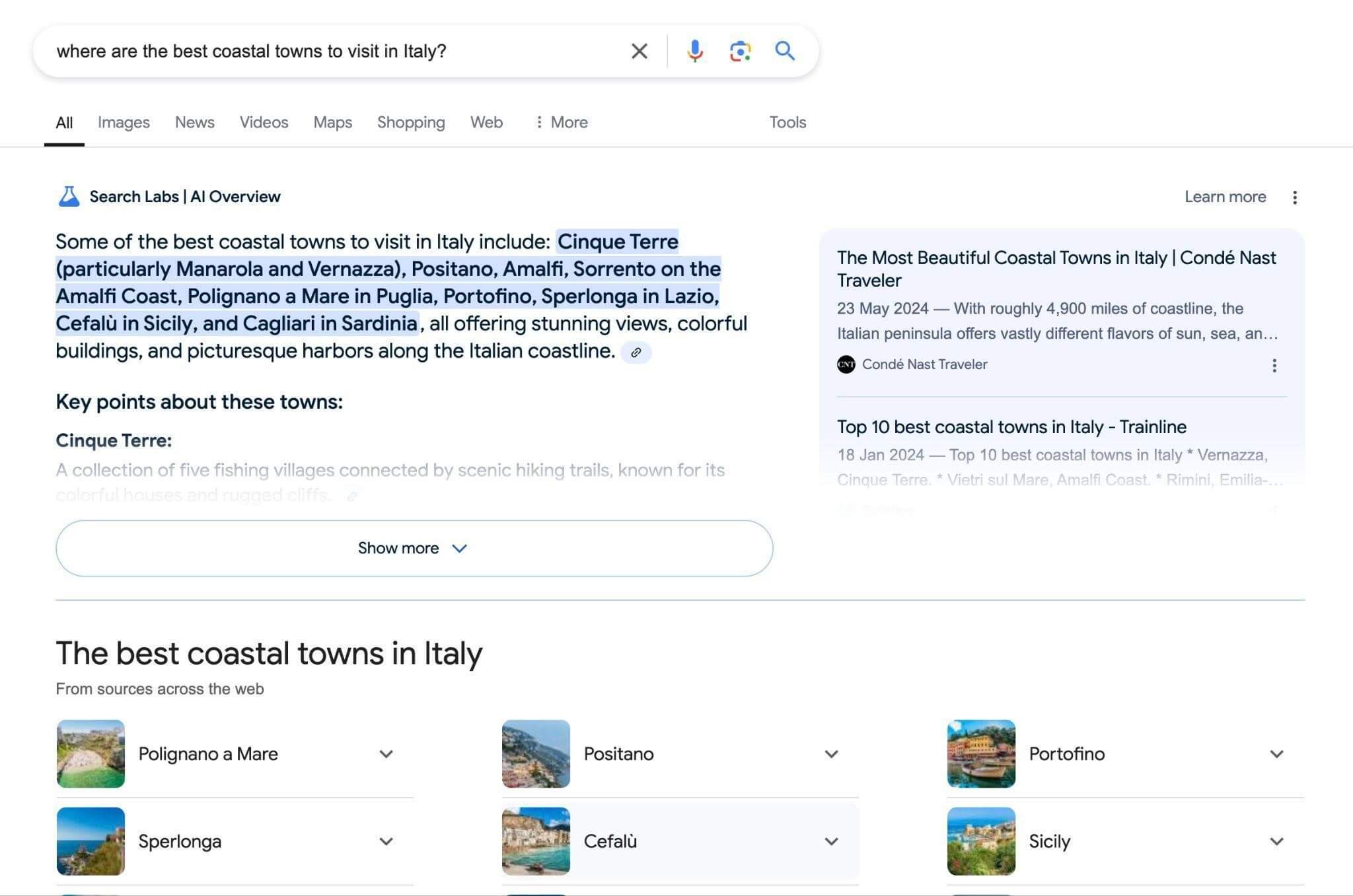Screen dimensions: 1353x896
Task: Open the News tab
Action: click(194, 122)
